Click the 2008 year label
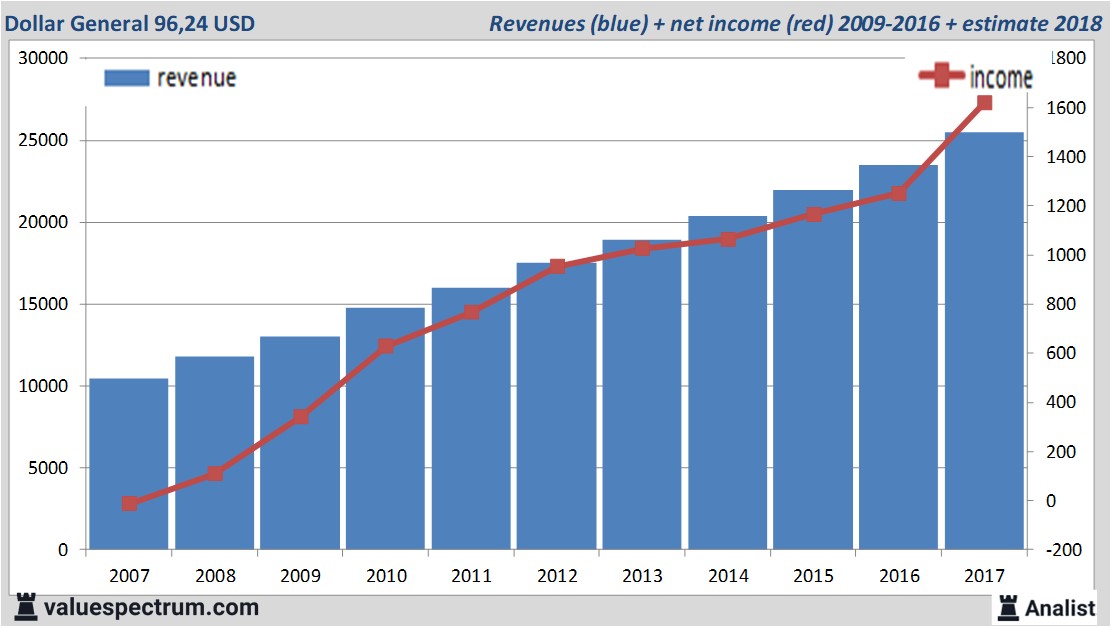This screenshot has height=627, width=1111. point(215,575)
